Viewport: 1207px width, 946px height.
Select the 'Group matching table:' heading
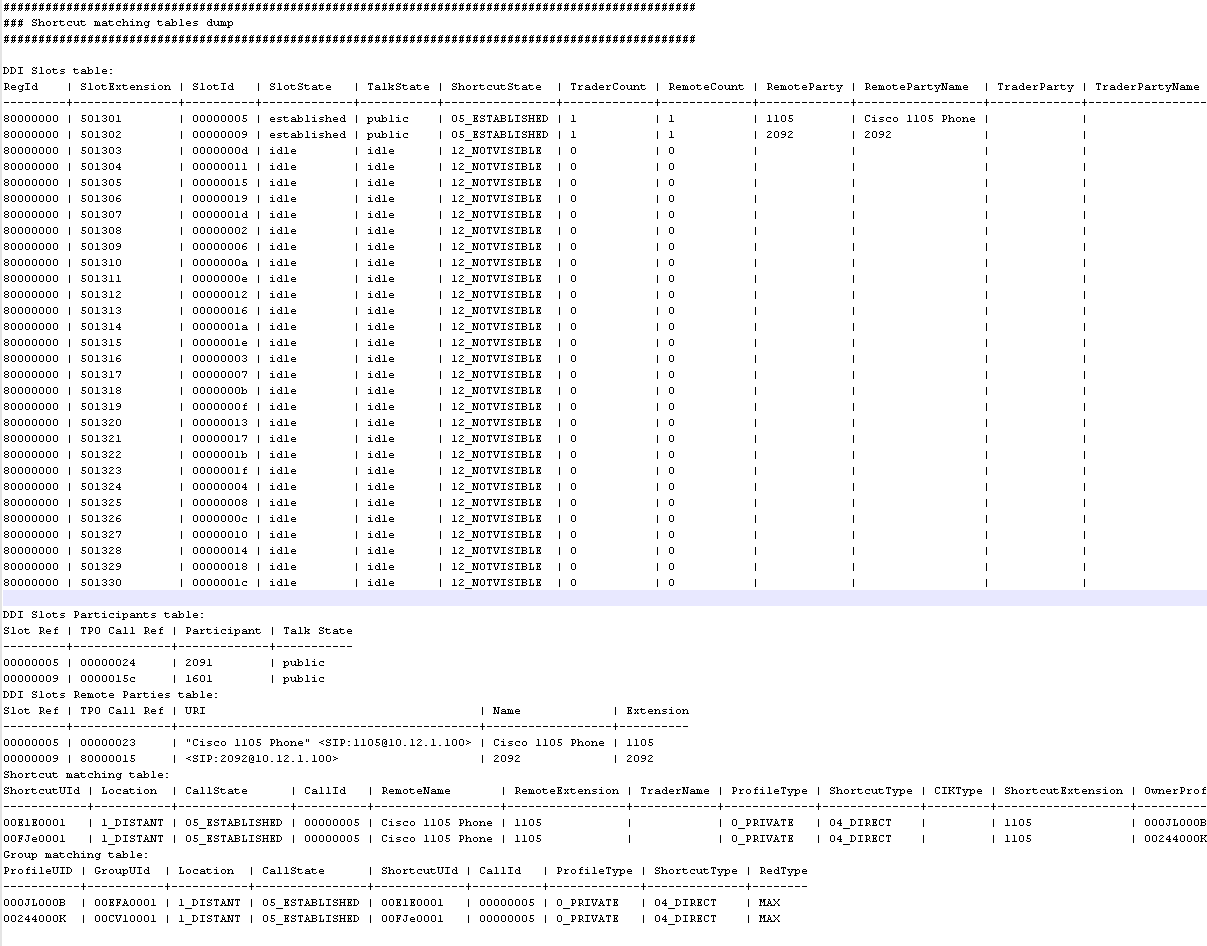coord(76,855)
